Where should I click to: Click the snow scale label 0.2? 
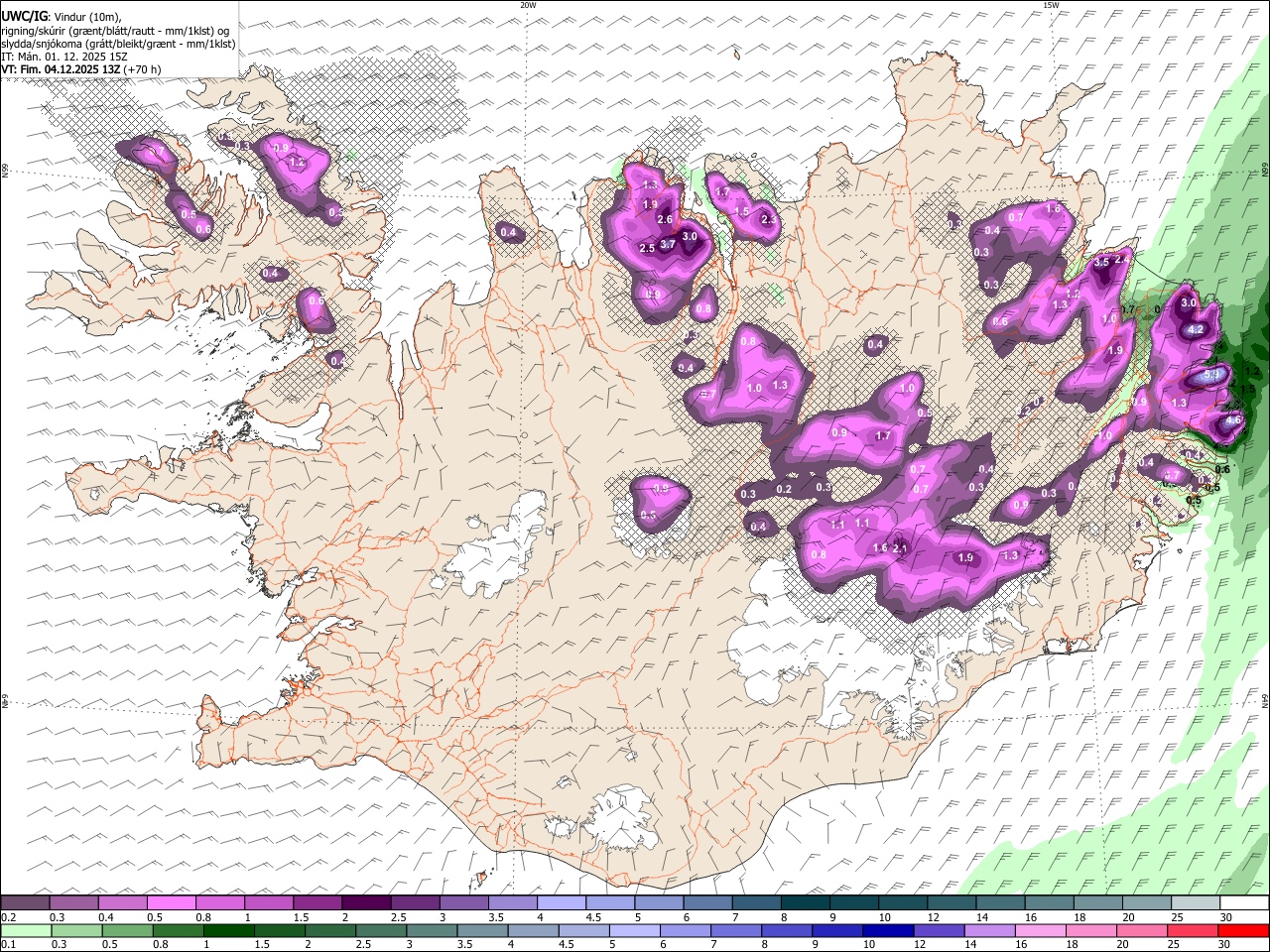click(7, 917)
